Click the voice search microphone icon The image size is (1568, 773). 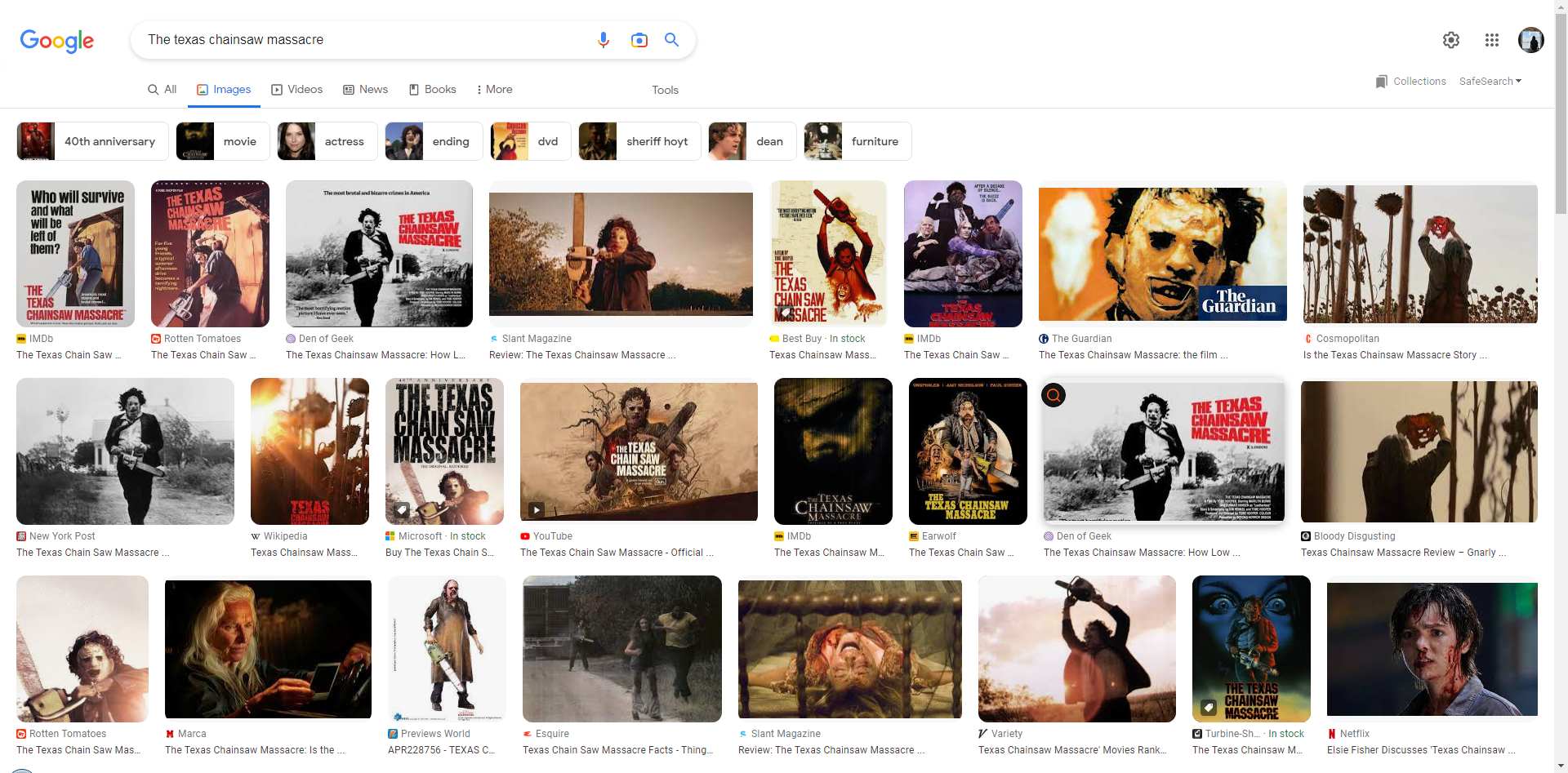pyautogui.click(x=603, y=40)
